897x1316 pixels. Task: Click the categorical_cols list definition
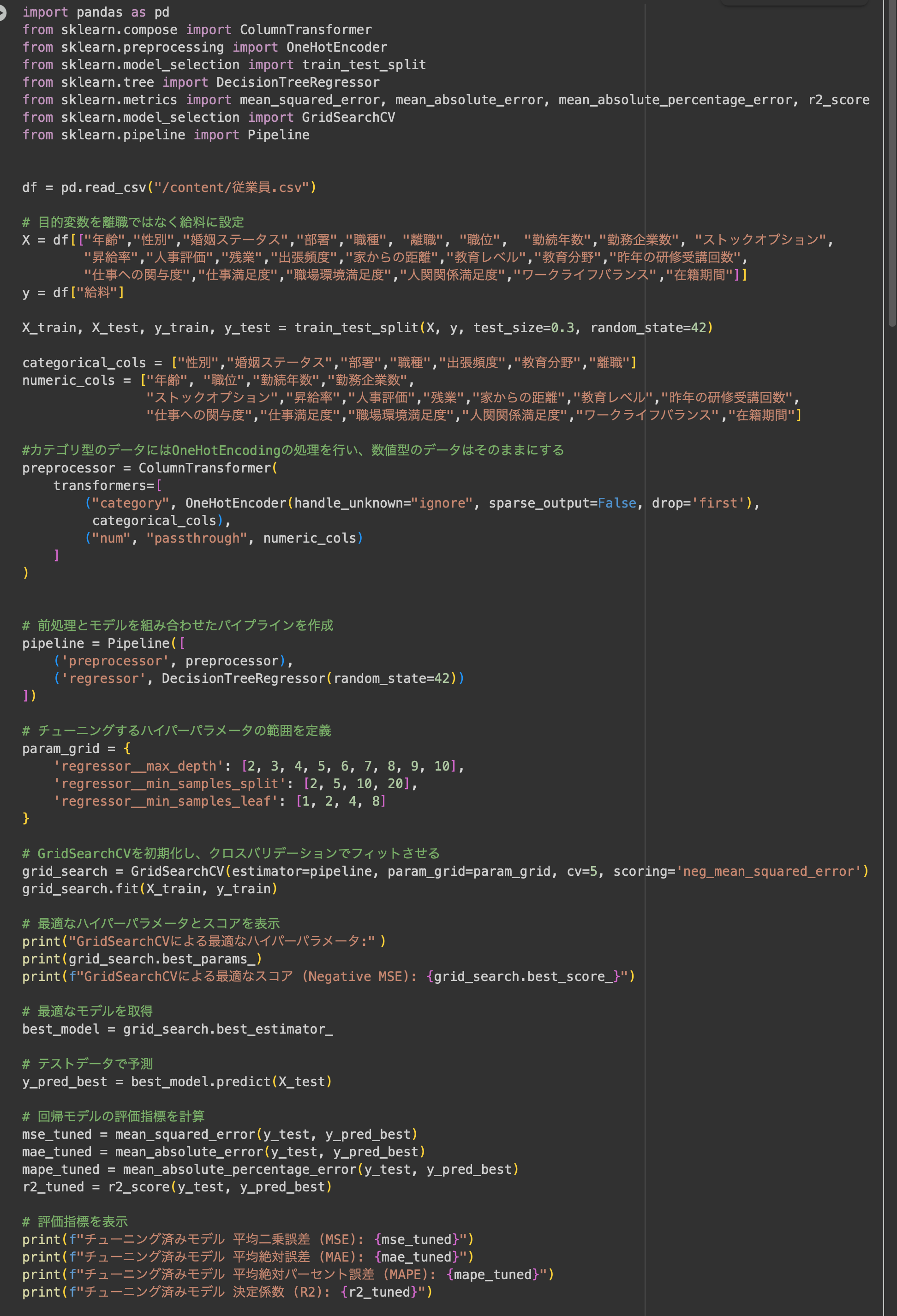click(329, 363)
